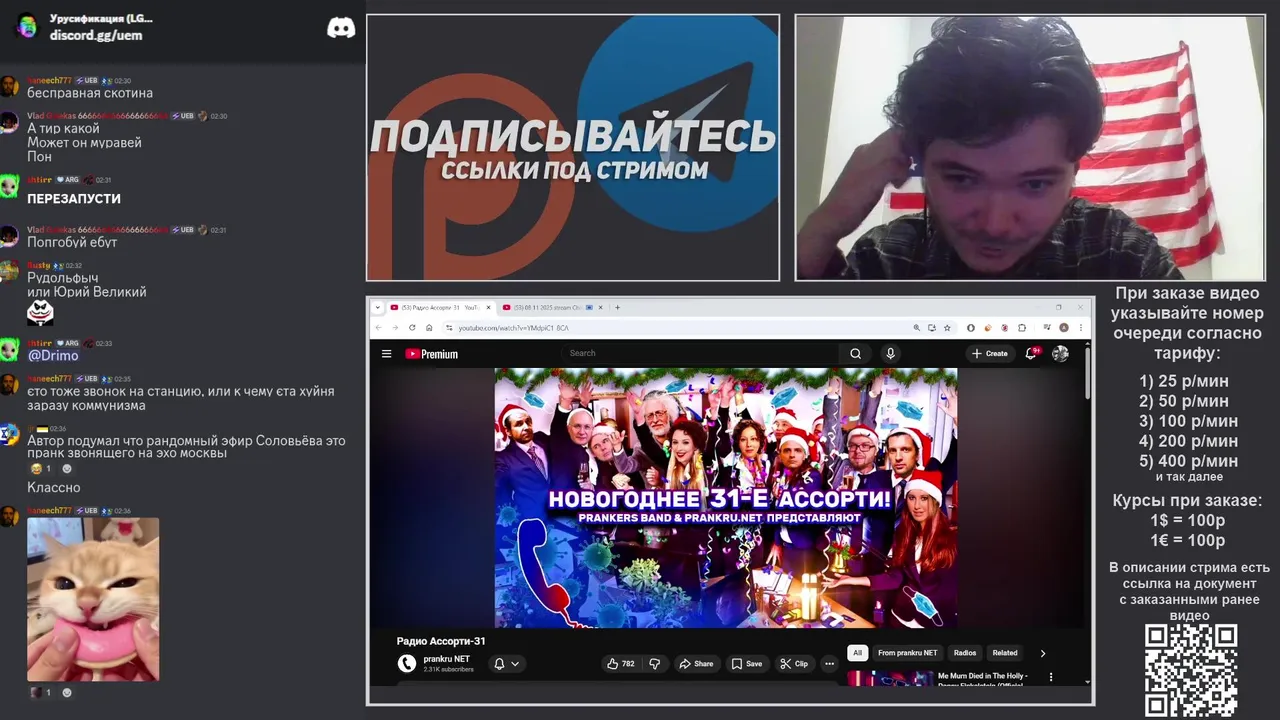Click the YouTube search input field
This screenshot has height=720, width=1280.
[700, 353]
